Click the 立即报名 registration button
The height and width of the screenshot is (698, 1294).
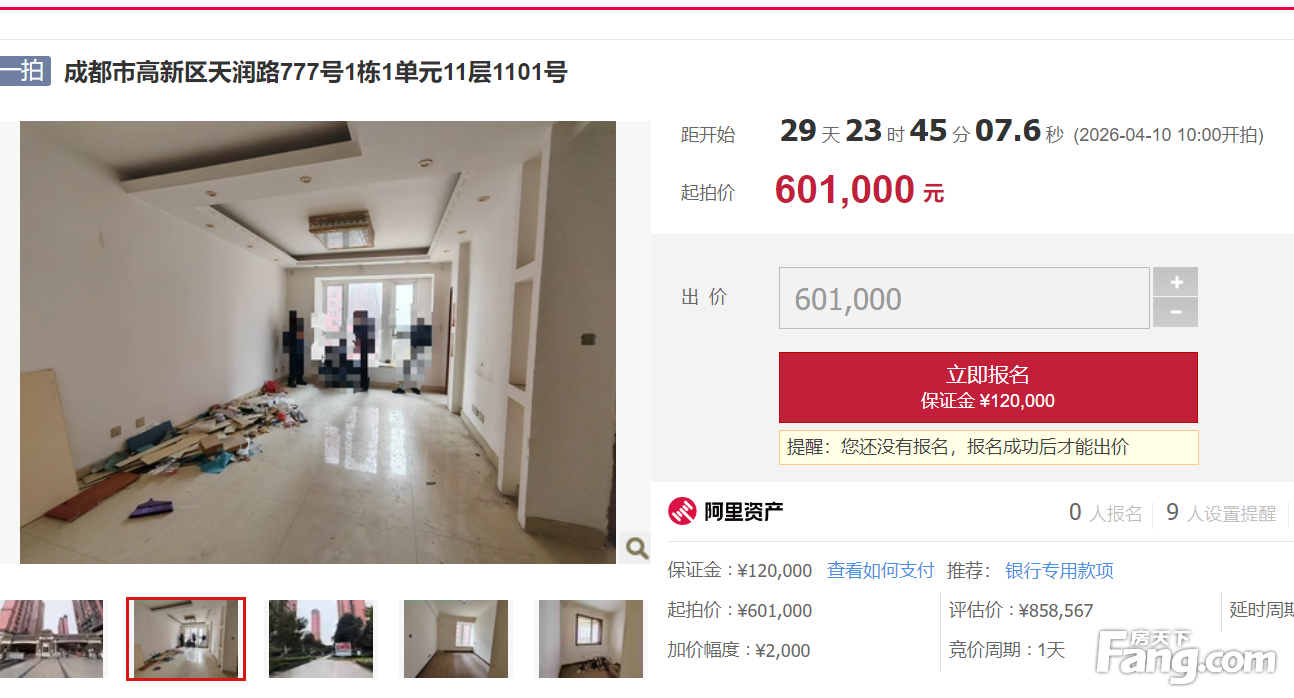coord(988,387)
